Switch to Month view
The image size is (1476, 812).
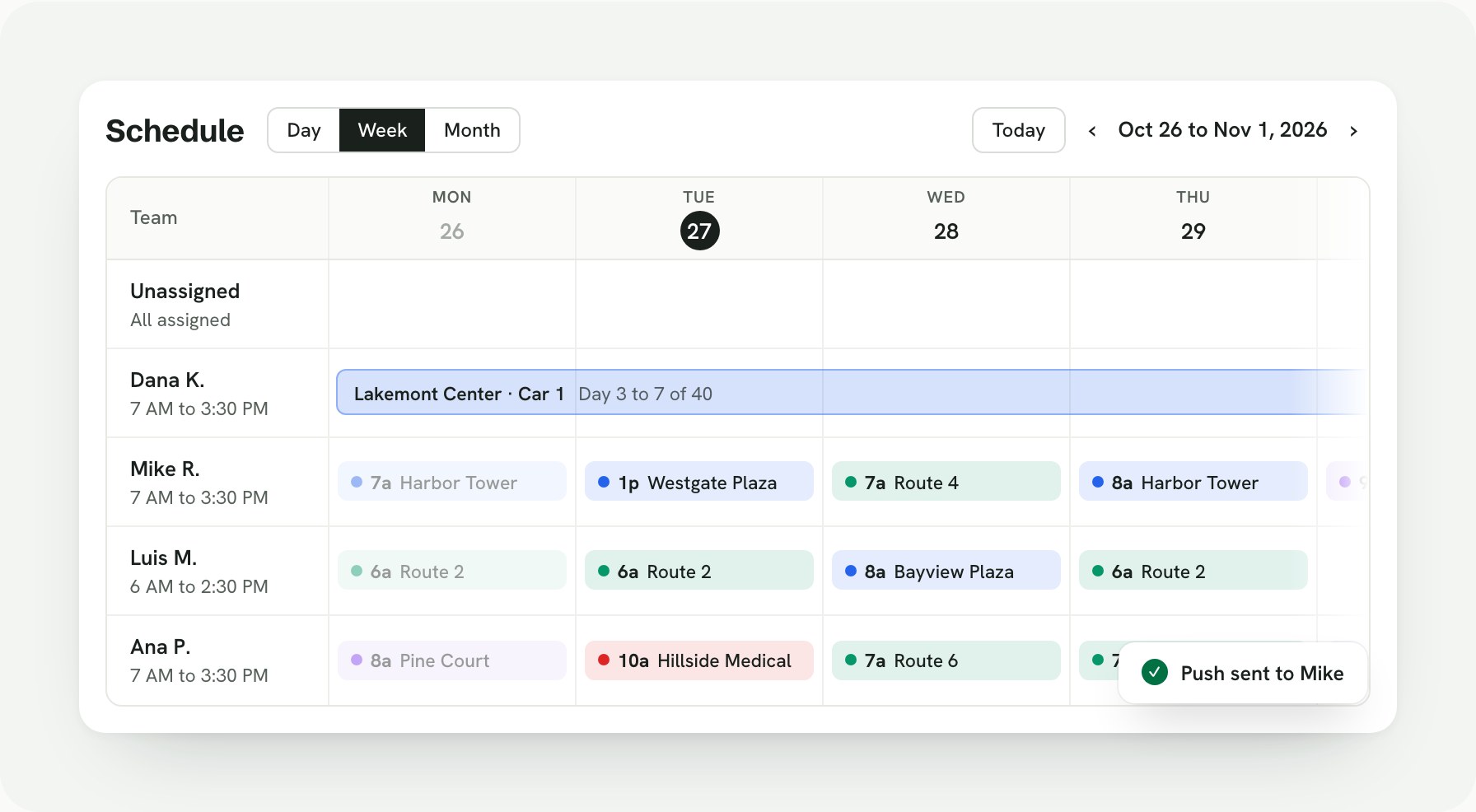[472, 130]
